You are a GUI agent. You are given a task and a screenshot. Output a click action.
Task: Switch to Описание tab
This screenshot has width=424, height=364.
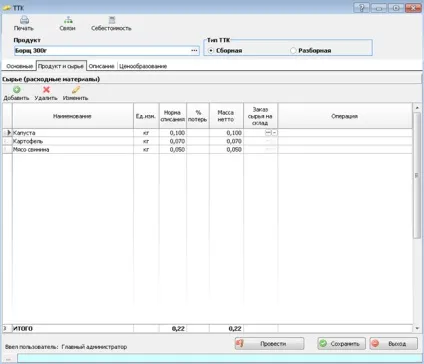click(101, 66)
